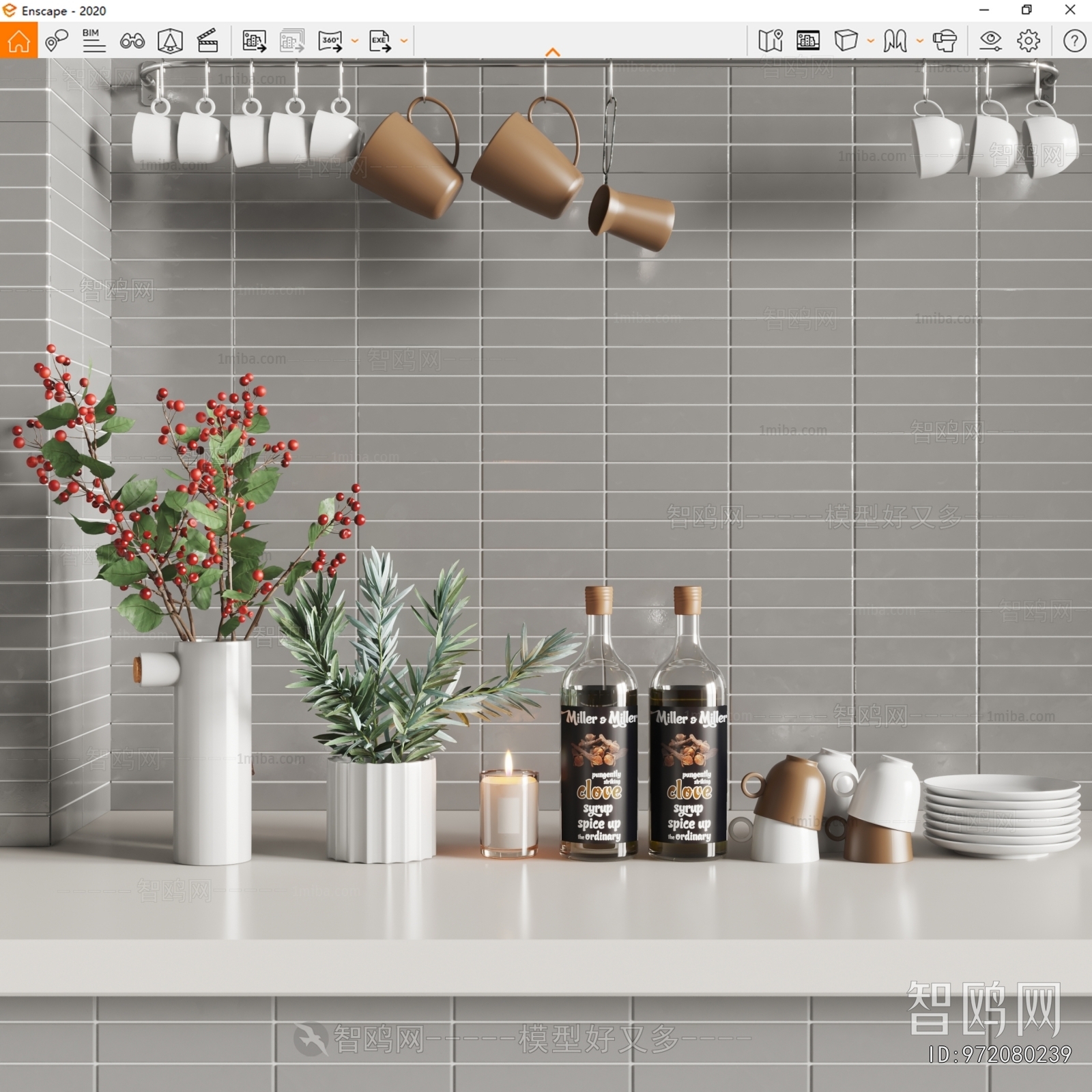
Task: Click the Enscape logo in title bar
Action: 10,10
